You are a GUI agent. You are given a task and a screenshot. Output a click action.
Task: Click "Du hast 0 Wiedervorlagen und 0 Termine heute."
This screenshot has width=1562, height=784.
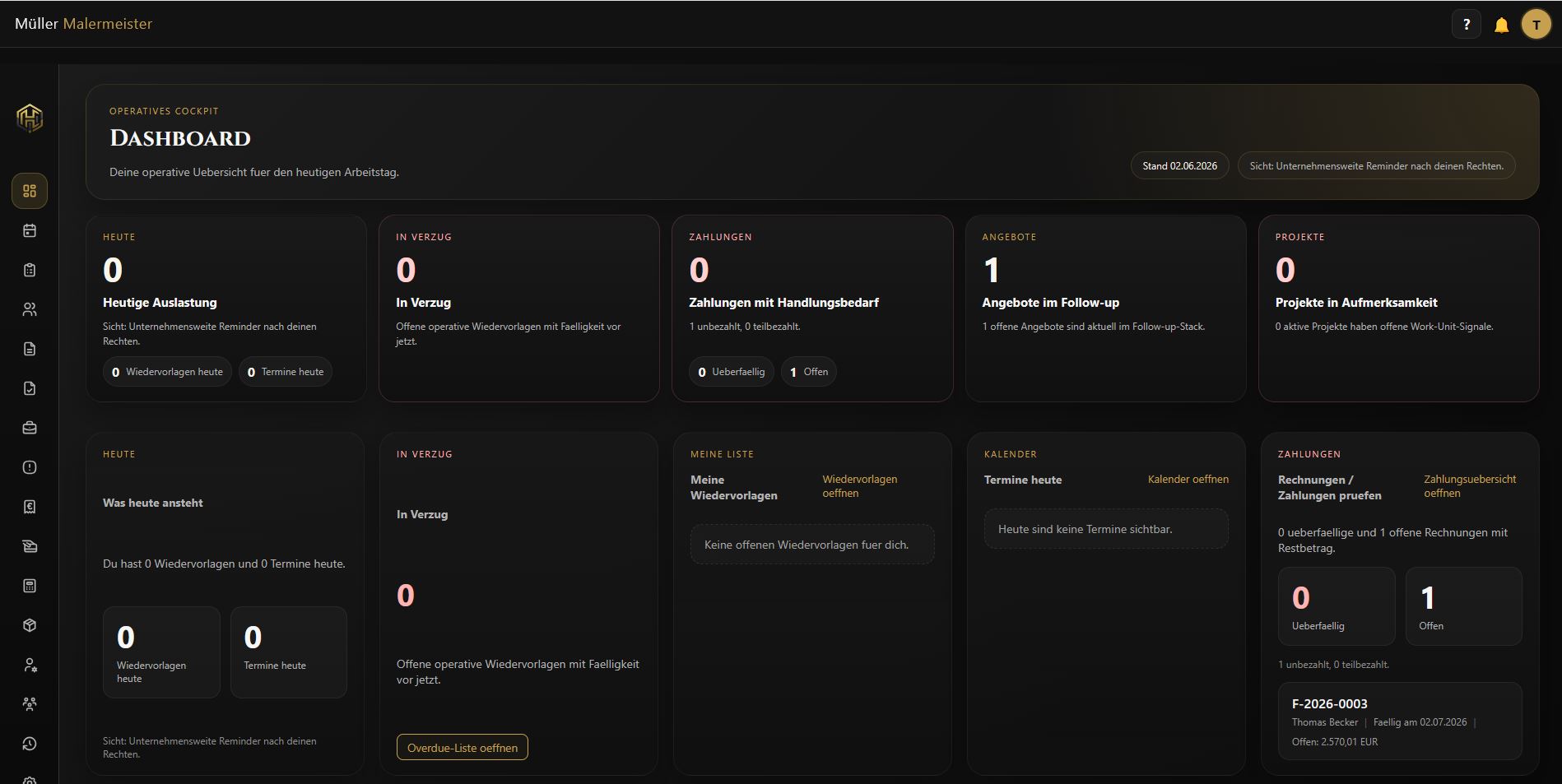click(224, 564)
